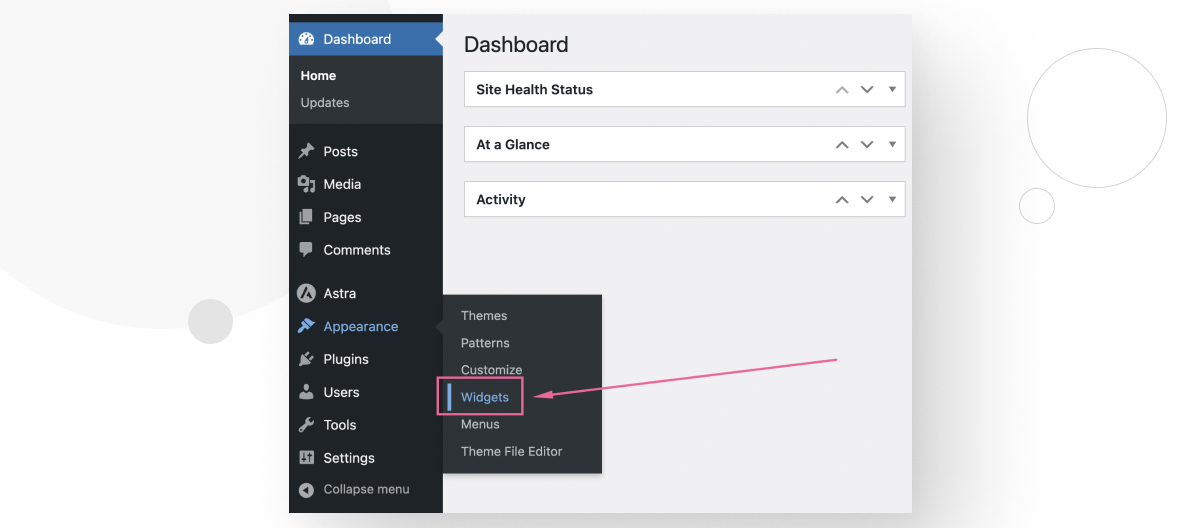
Task: Move At a Glance panel up
Action: 842,145
